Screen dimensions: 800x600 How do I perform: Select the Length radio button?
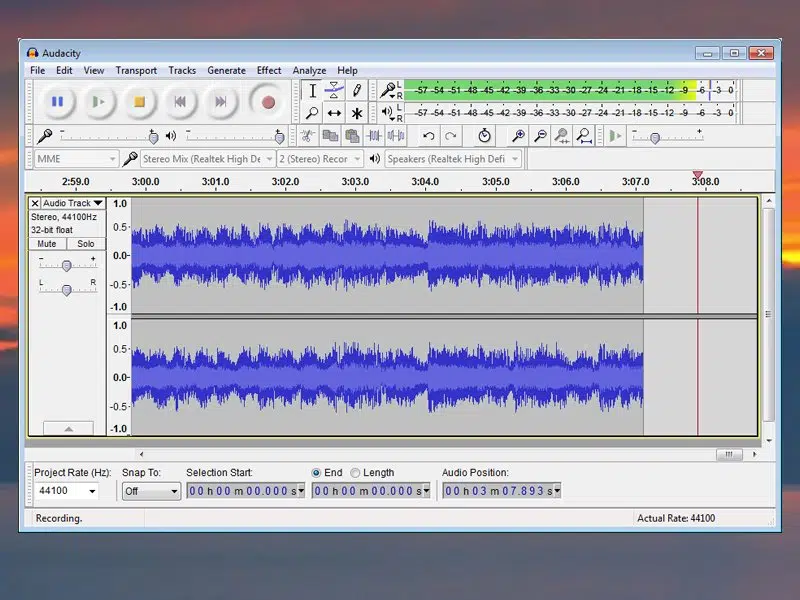[x=355, y=473]
